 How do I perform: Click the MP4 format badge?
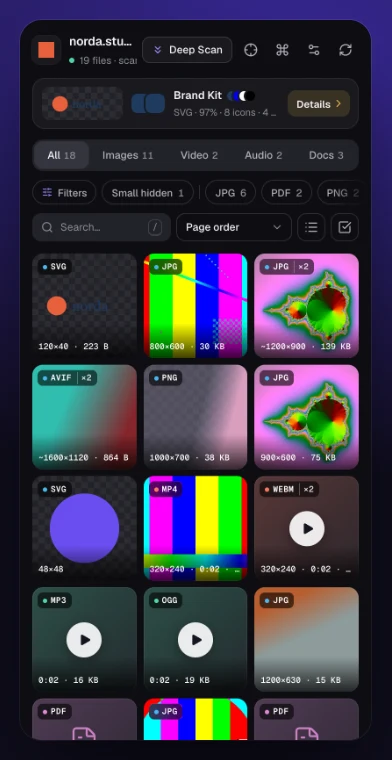166,489
